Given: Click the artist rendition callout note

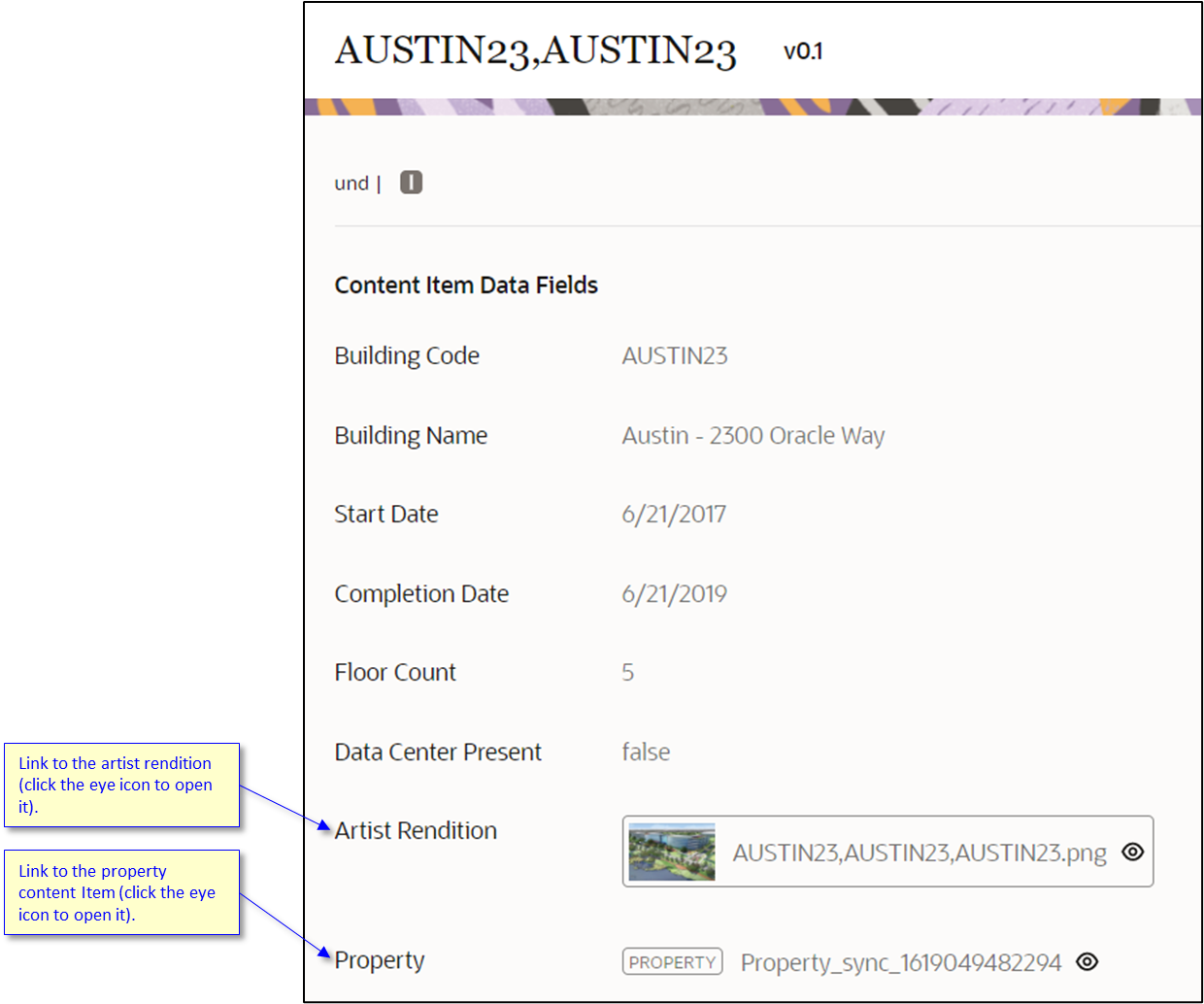Looking at the screenshot, I should [x=119, y=785].
